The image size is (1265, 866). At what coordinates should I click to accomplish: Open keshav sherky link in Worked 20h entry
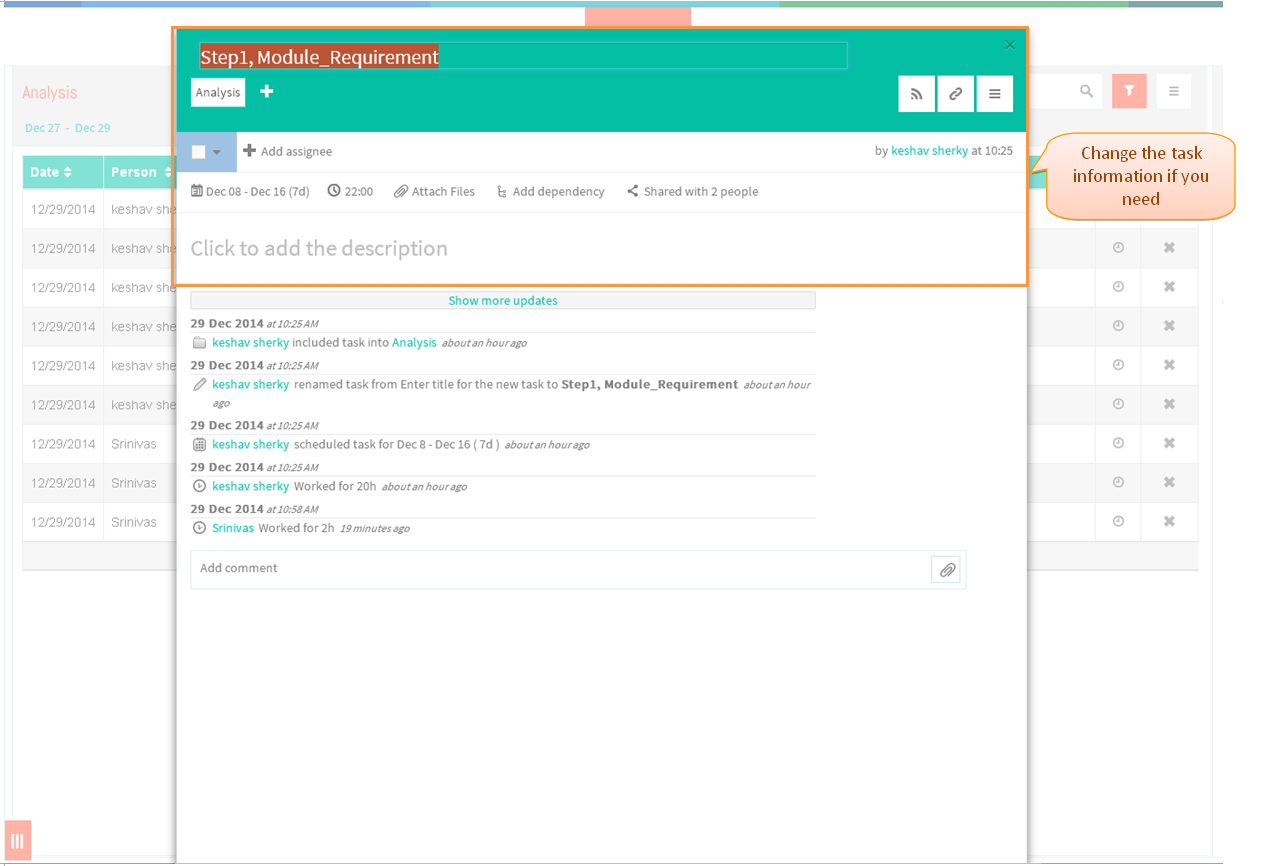tap(250, 486)
